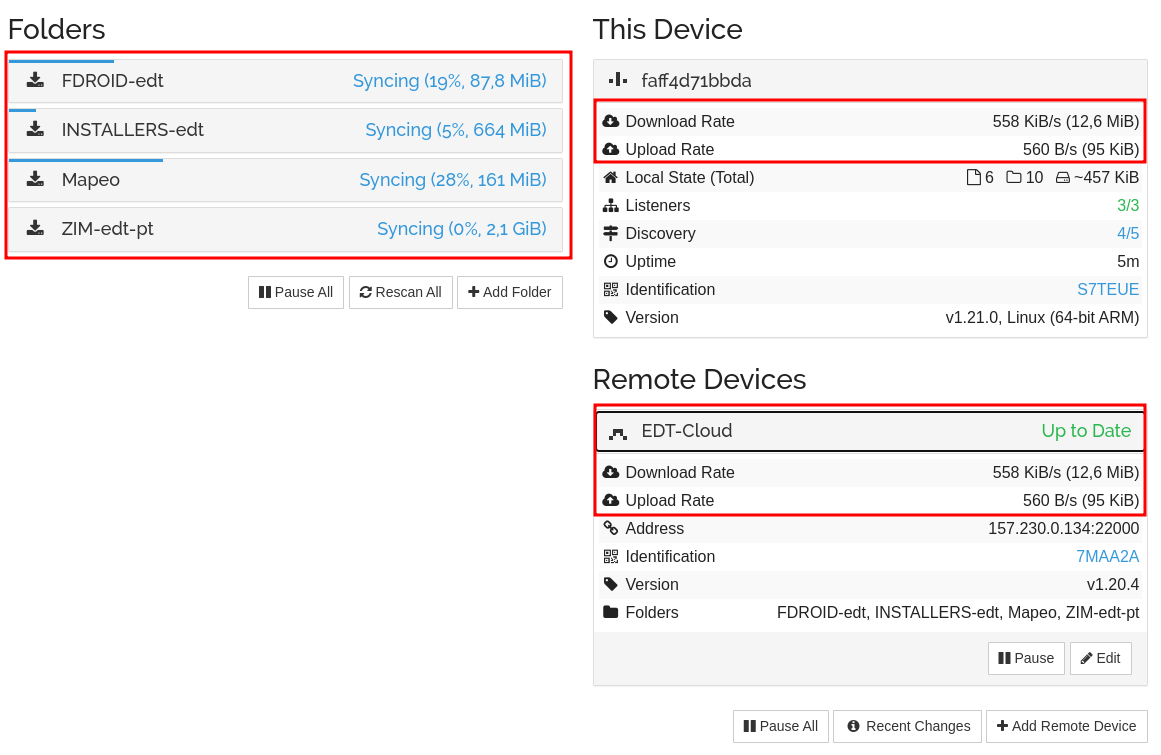Pause the EDT-Cloud remote device
Screen dimensions: 1161x755
(x=1026, y=658)
